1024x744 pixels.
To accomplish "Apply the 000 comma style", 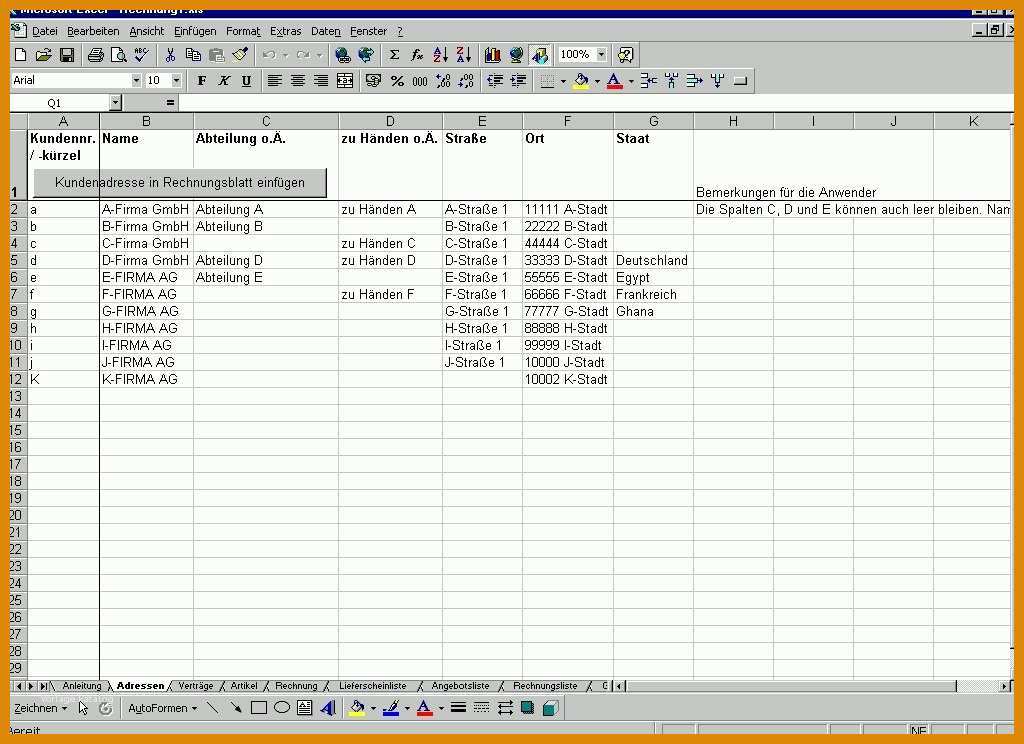I will tap(420, 80).
